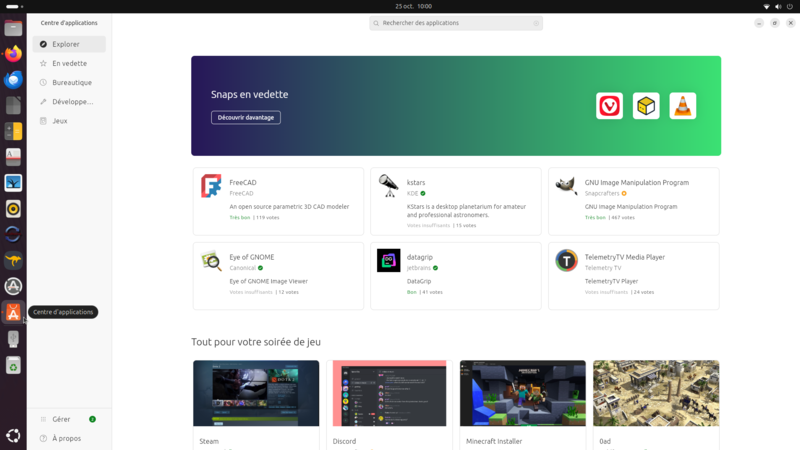This screenshot has height=450, width=800.
Task: Focus the Rechercher des applications field
Action: [456, 23]
